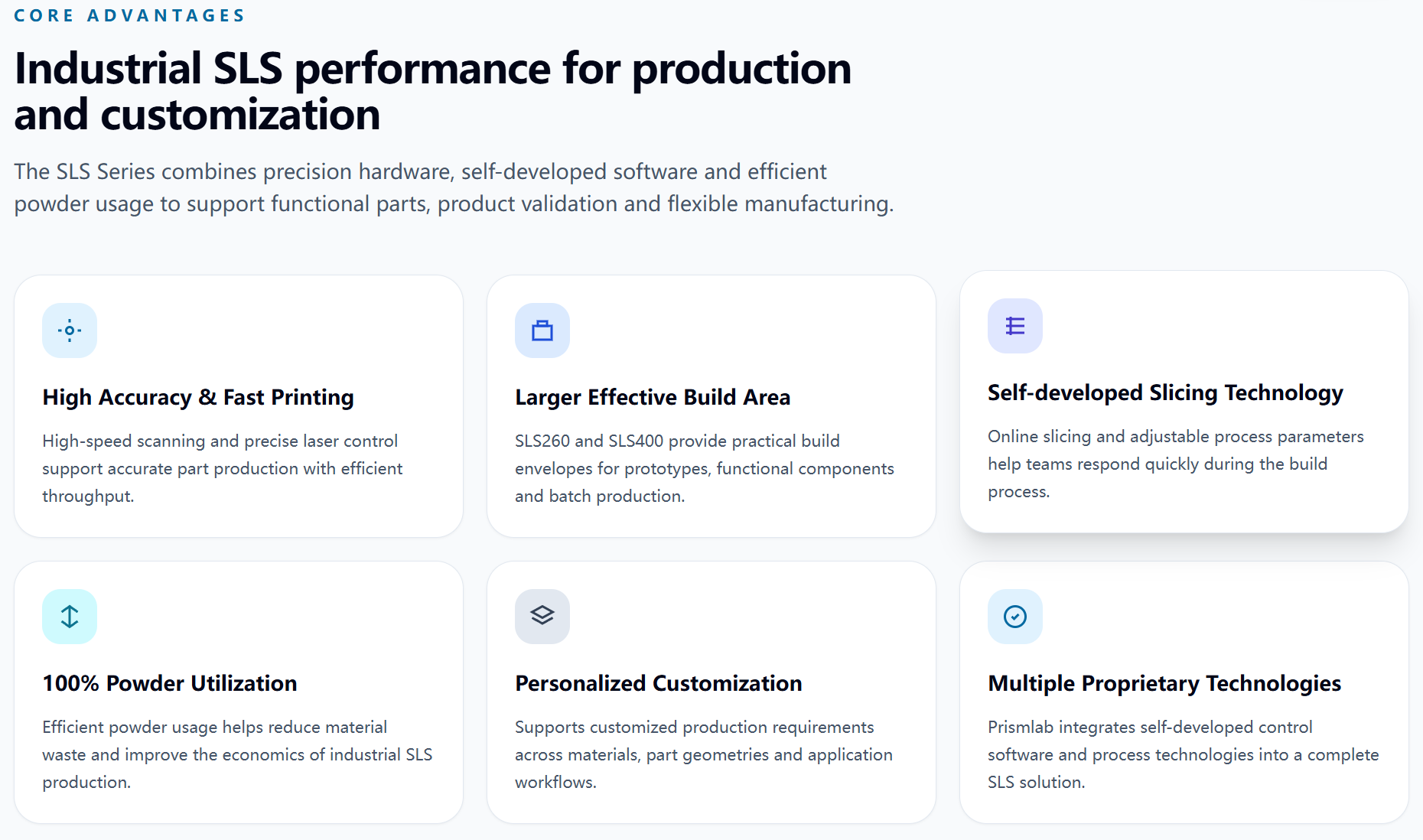Select the High Accuracy & Fast Printing heading
The image size is (1423, 840).
pos(198,397)
